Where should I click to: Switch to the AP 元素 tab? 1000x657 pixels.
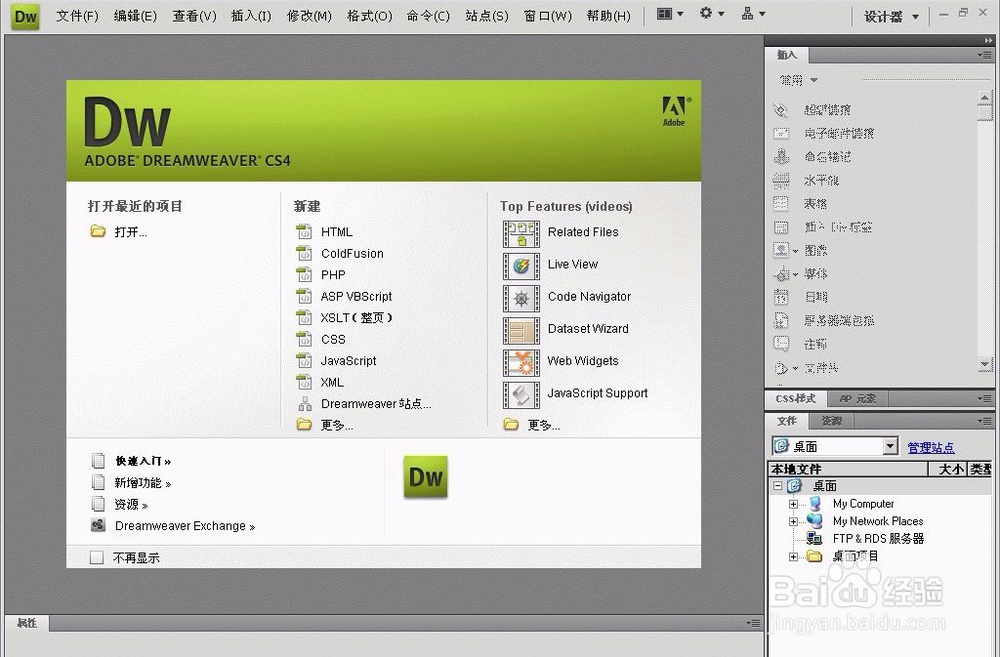[x=858, y=399]
